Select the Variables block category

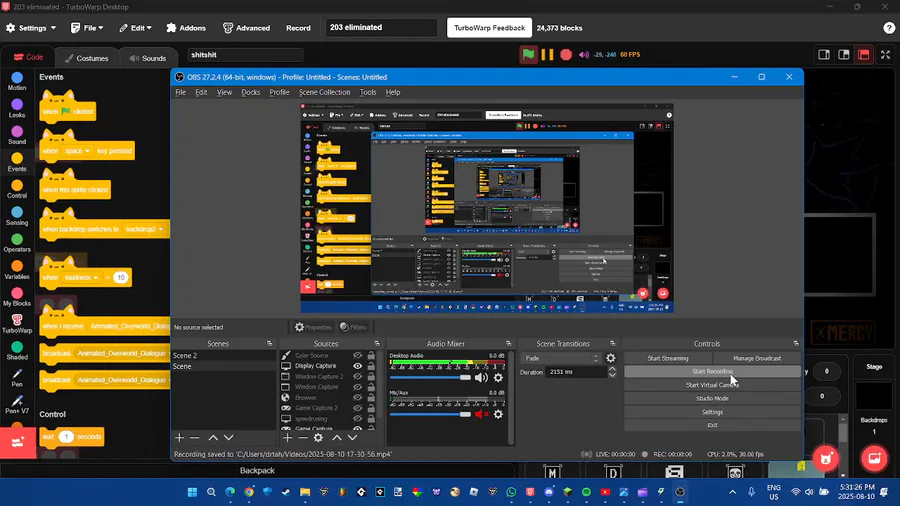(x=17, y=270)
